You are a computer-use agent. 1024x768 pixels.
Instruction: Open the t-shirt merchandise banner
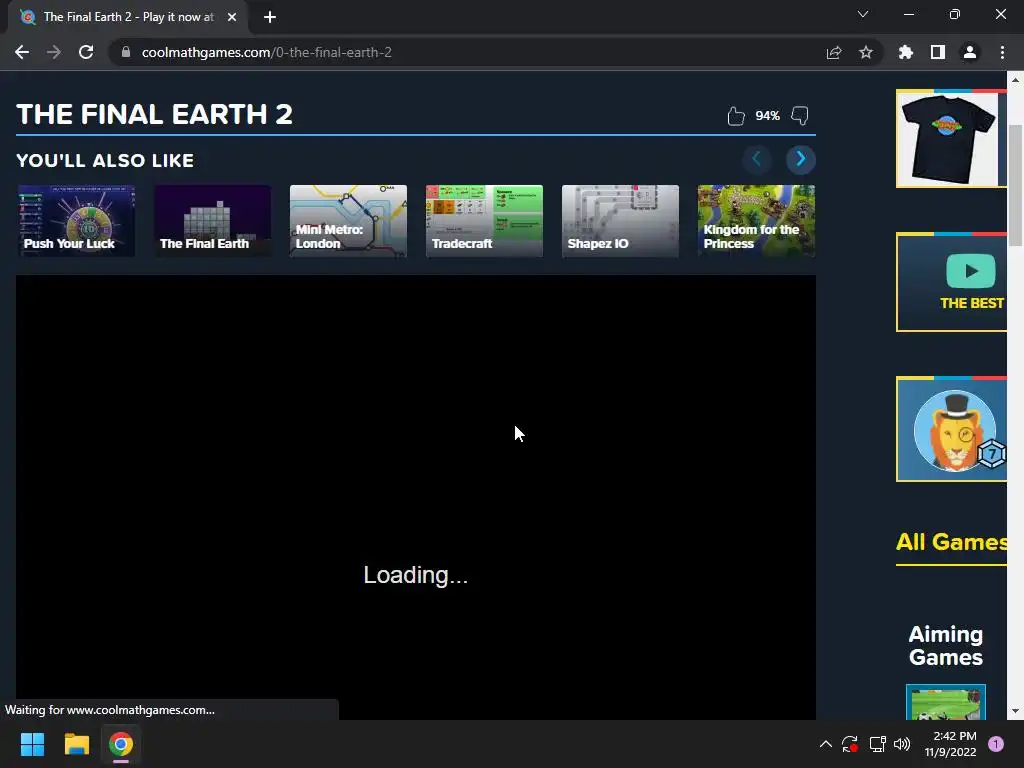[x=952, y=138]
